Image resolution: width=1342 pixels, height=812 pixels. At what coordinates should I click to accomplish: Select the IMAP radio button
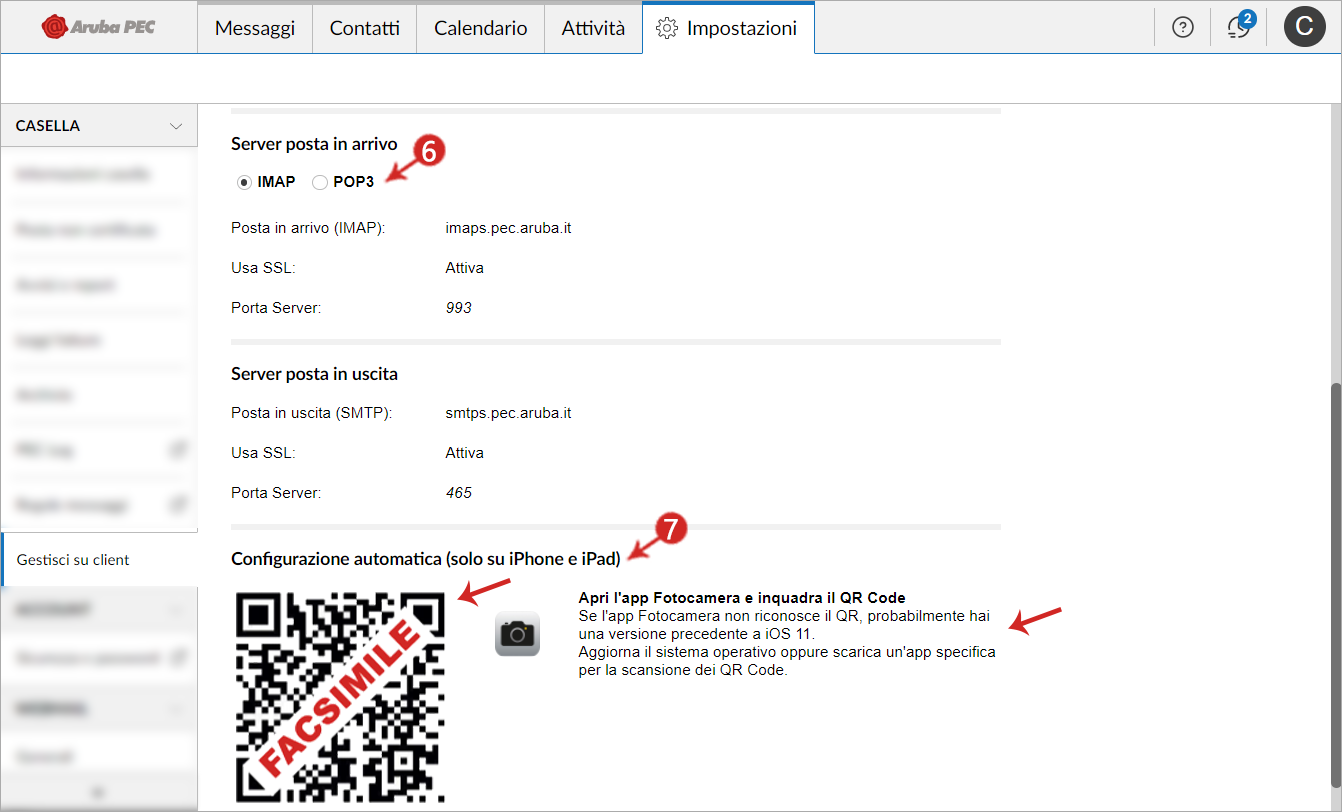coord(243,182)
